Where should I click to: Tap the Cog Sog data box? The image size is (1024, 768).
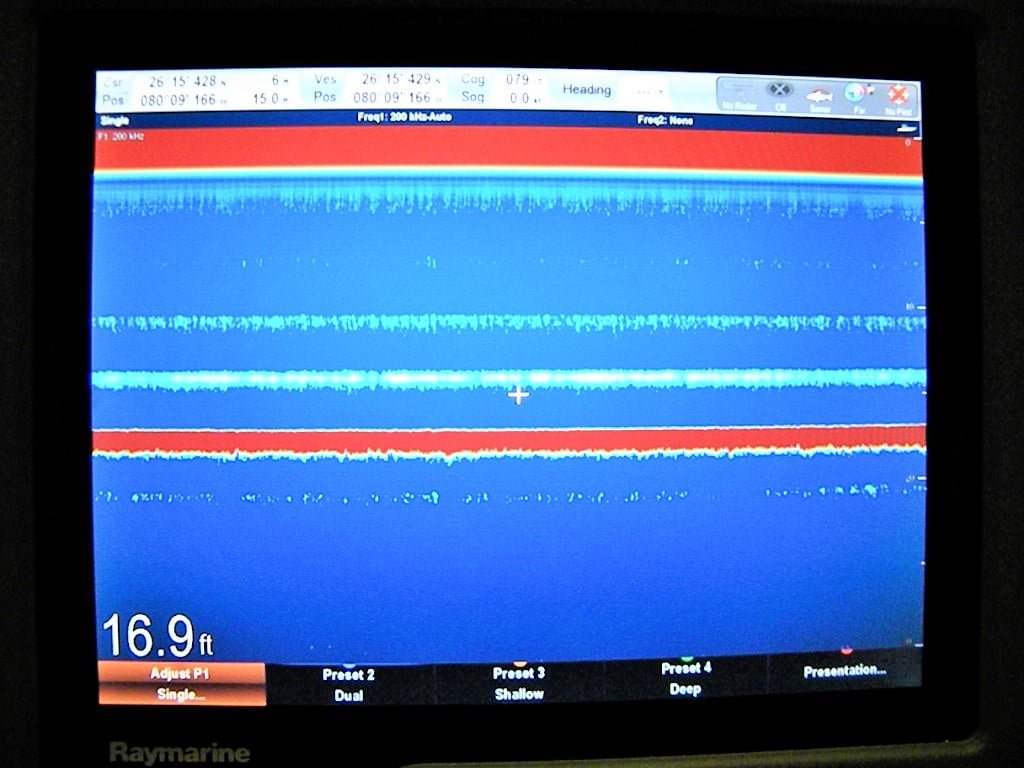(x=501, y=88)
